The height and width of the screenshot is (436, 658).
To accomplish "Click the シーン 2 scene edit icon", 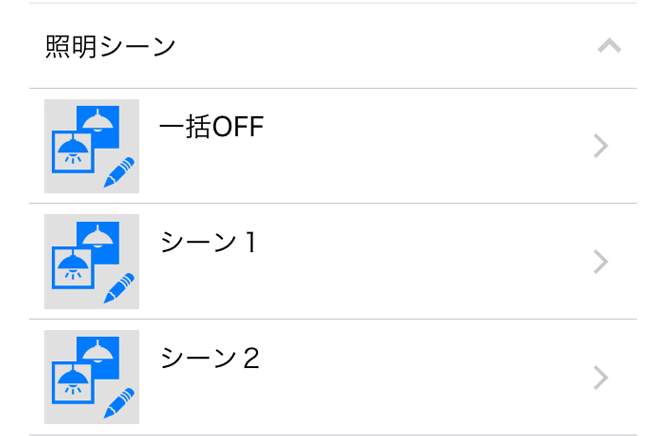I will click(92, 377).
